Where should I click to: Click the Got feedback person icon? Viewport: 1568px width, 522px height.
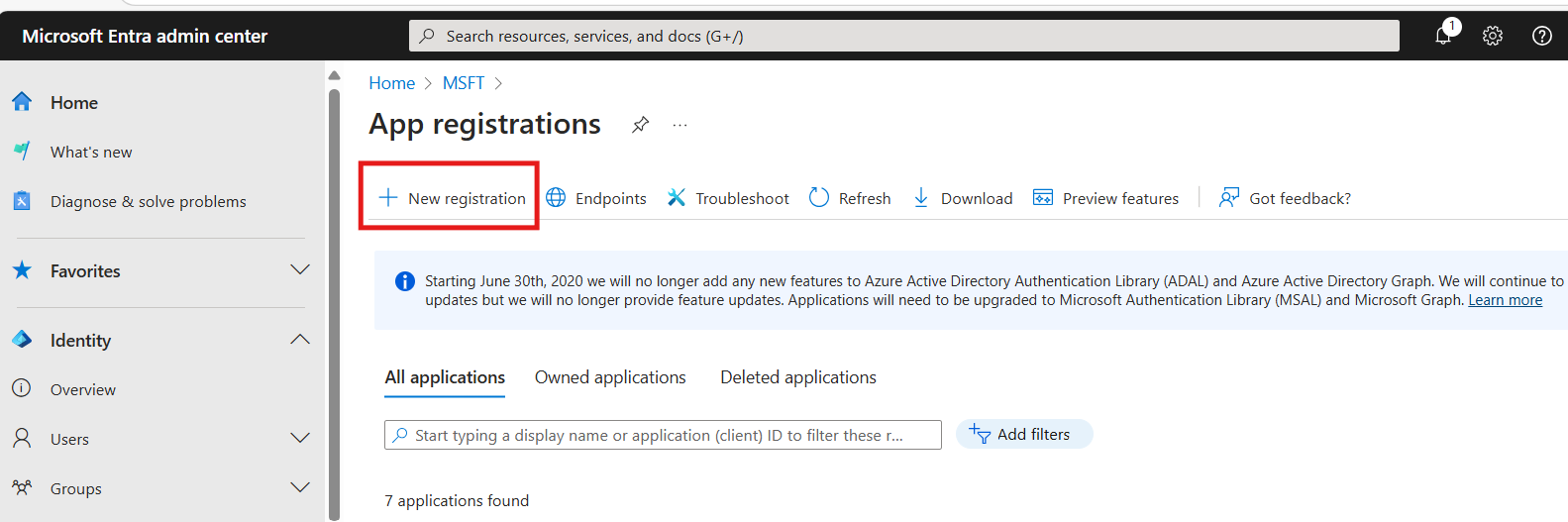pyautogui.click(x=1229, y=198)
